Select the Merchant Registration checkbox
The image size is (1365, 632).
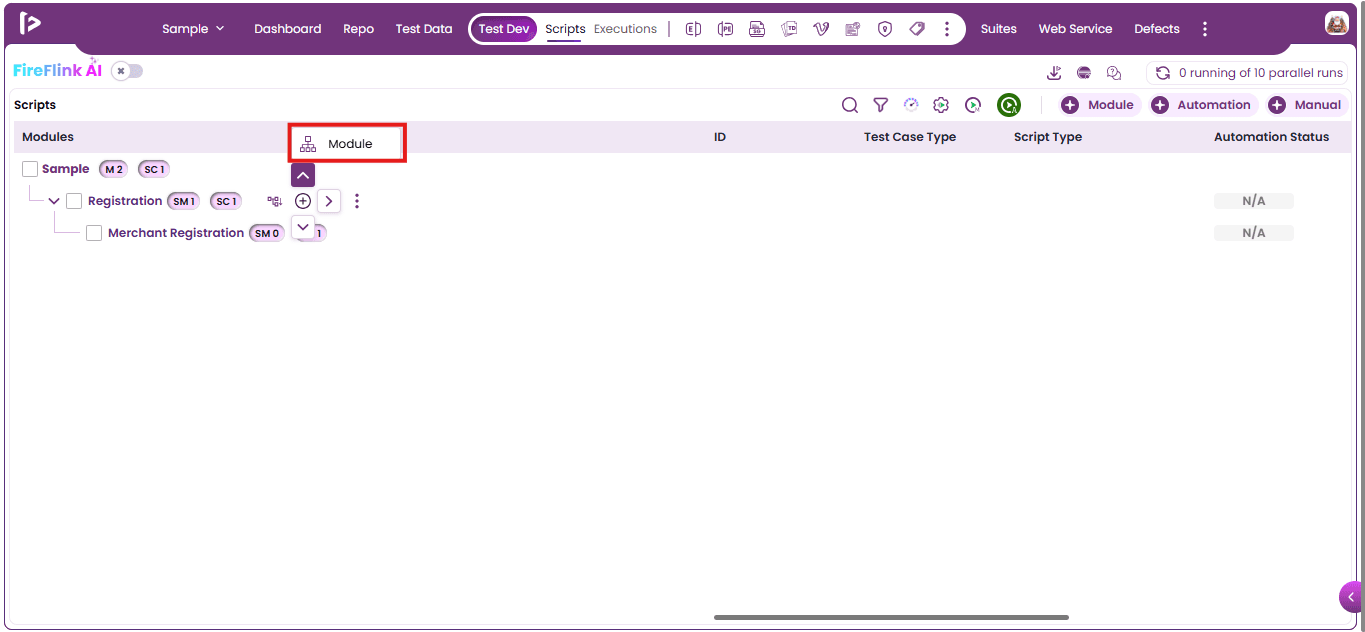[94, 233]
